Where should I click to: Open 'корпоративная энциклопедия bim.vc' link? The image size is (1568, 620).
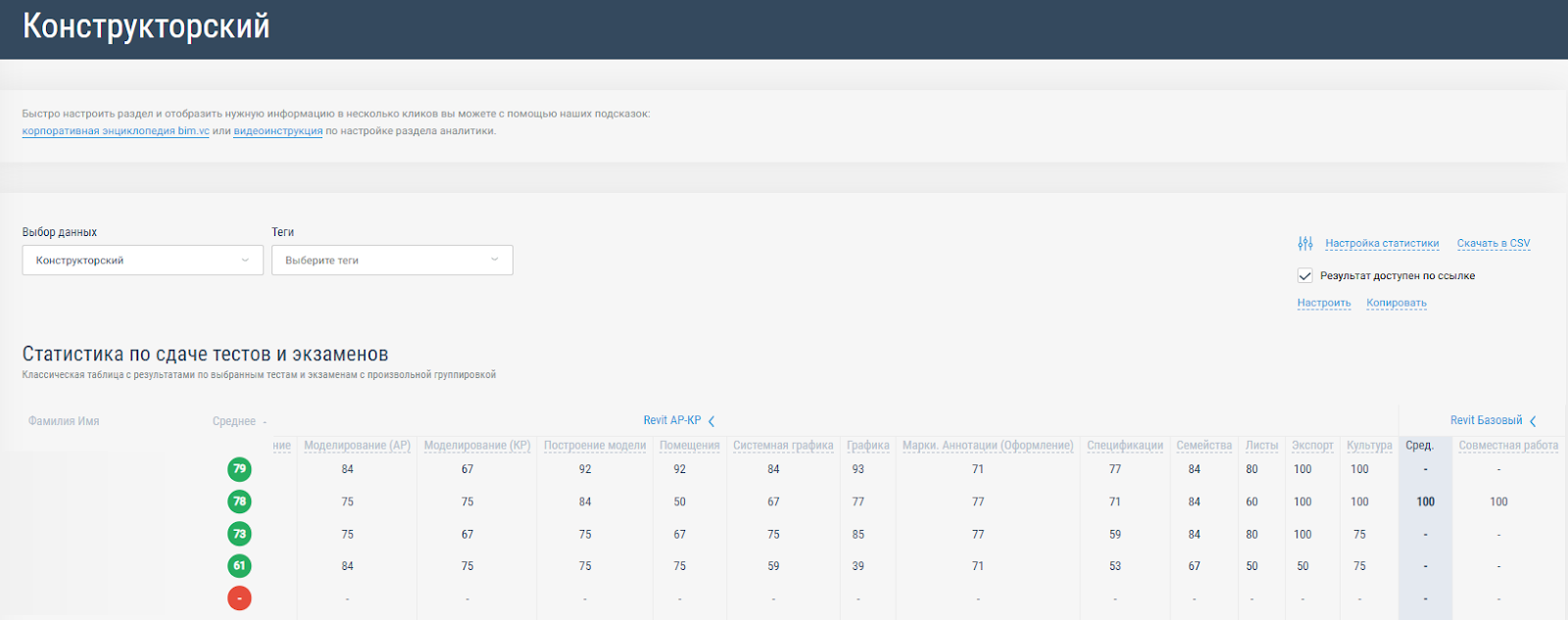coord(116,131)
